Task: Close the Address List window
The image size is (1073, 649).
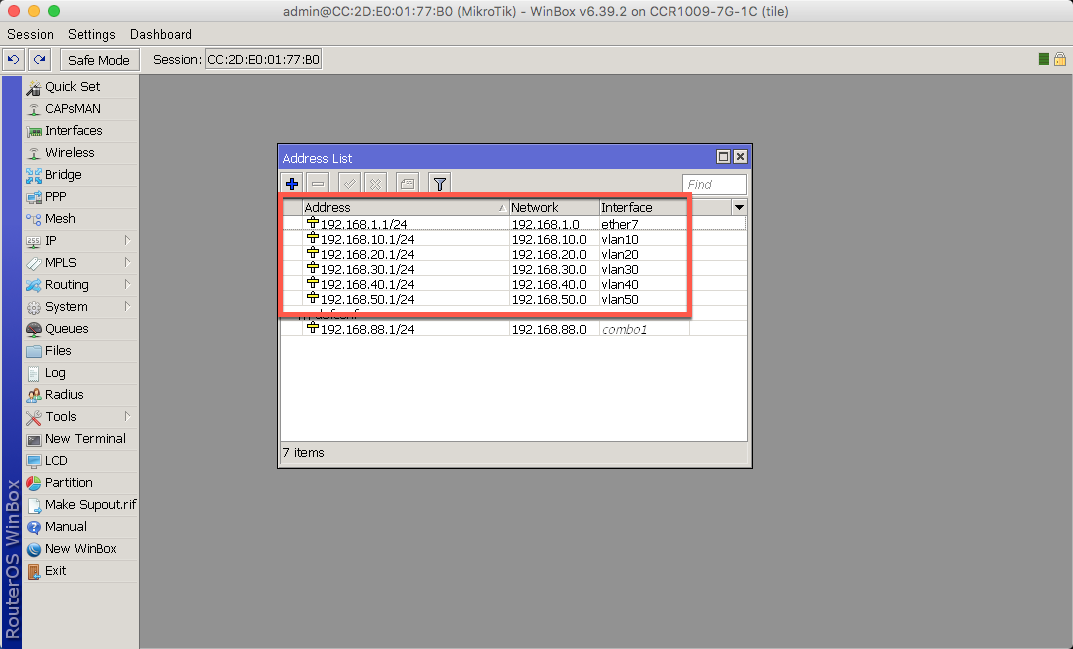Action: pos(740,157)
